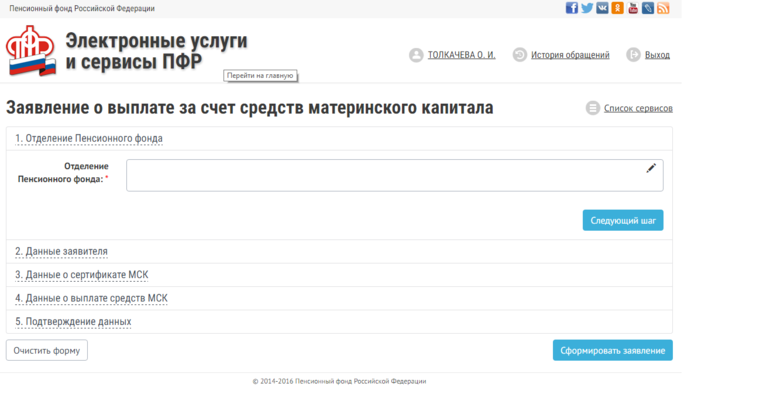Click the LiveJournal pencil icon
The height and width of the screenshot is (411, 770).
click(x=648, y=8)
